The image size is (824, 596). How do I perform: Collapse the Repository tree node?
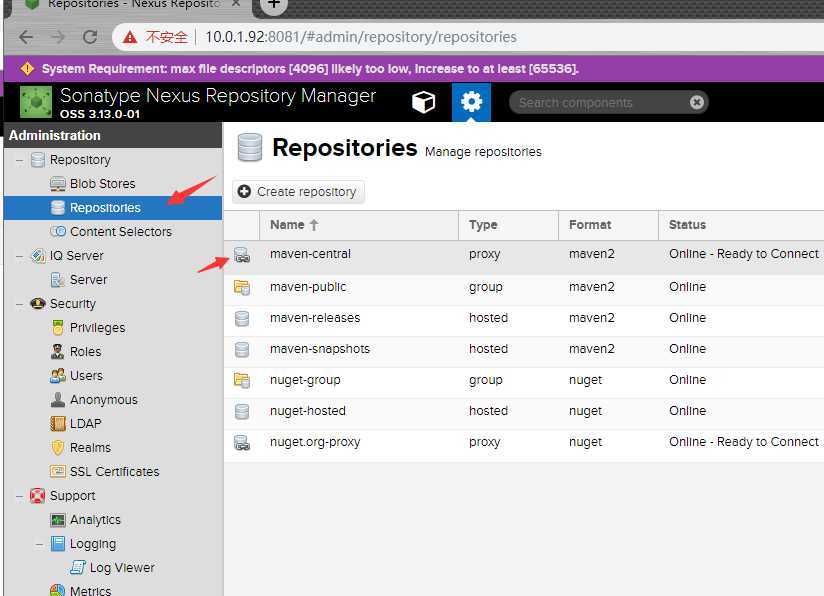click(x=19, y=160)
